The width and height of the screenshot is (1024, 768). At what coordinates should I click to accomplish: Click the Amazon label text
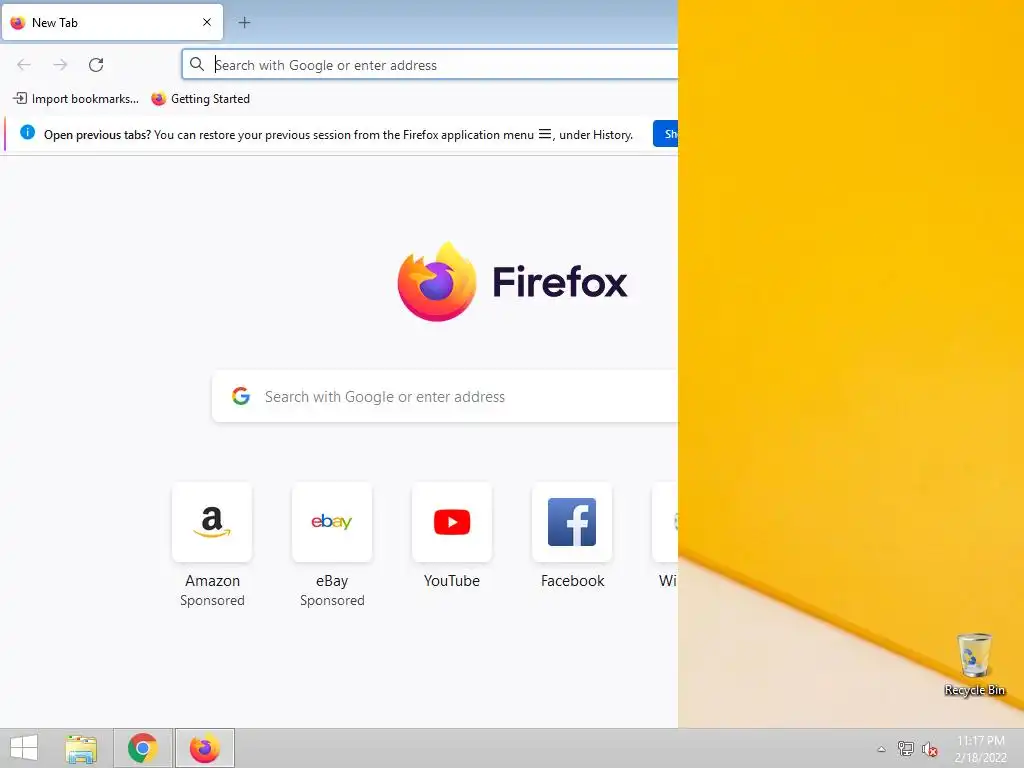[x=212, y=581]
